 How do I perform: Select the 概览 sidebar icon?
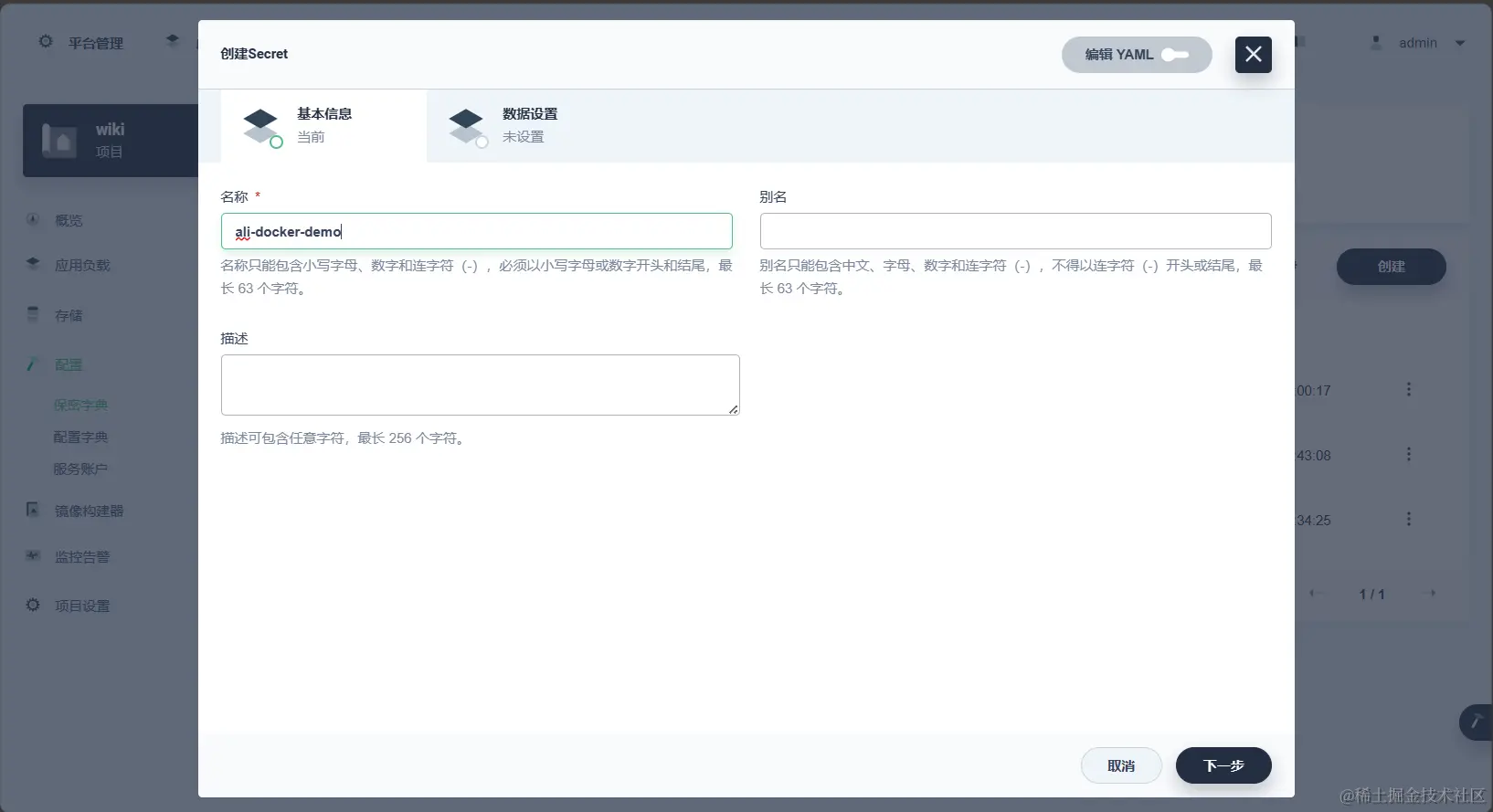click(33, 219)
